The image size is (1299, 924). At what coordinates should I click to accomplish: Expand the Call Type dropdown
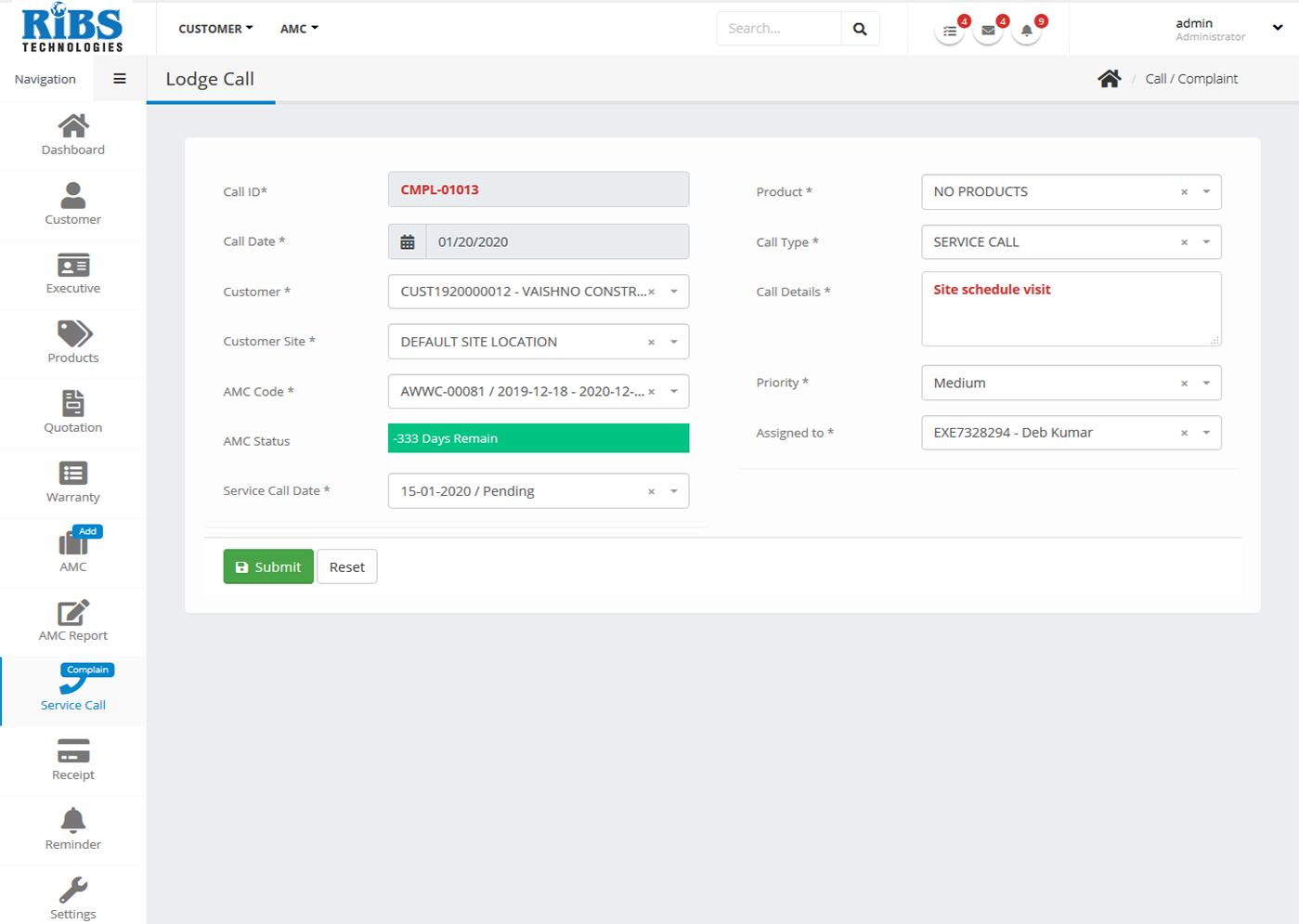tap(1206, 242)
